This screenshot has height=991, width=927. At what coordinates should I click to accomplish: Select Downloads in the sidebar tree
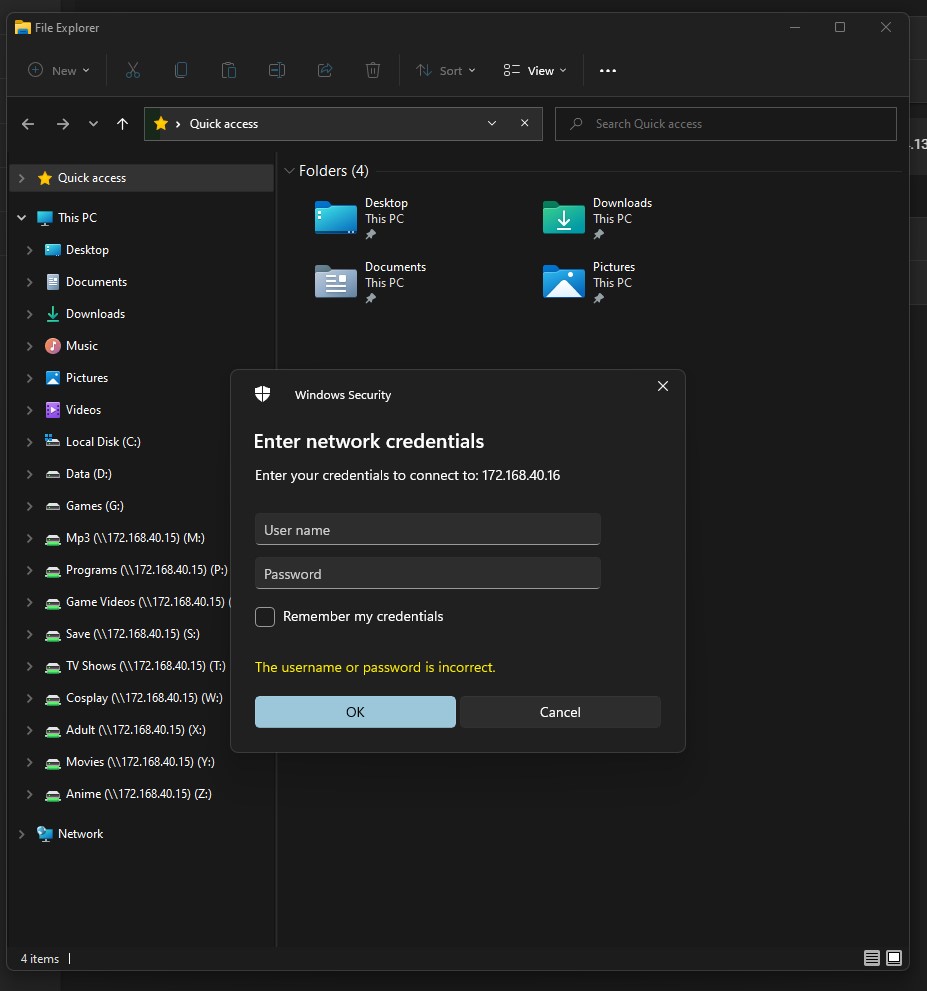tap(95, 313)
